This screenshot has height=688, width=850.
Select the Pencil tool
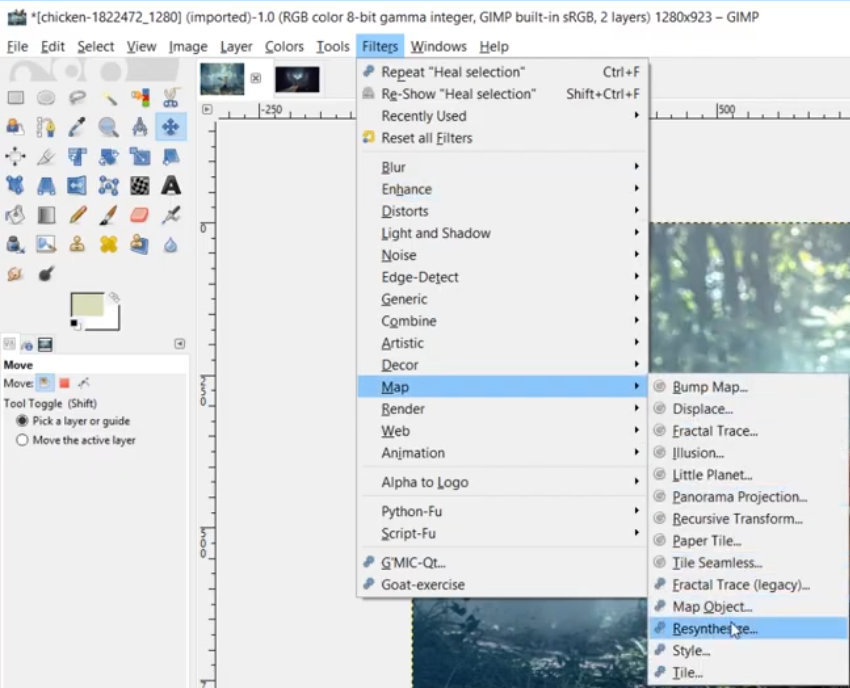tap(77, 215)
